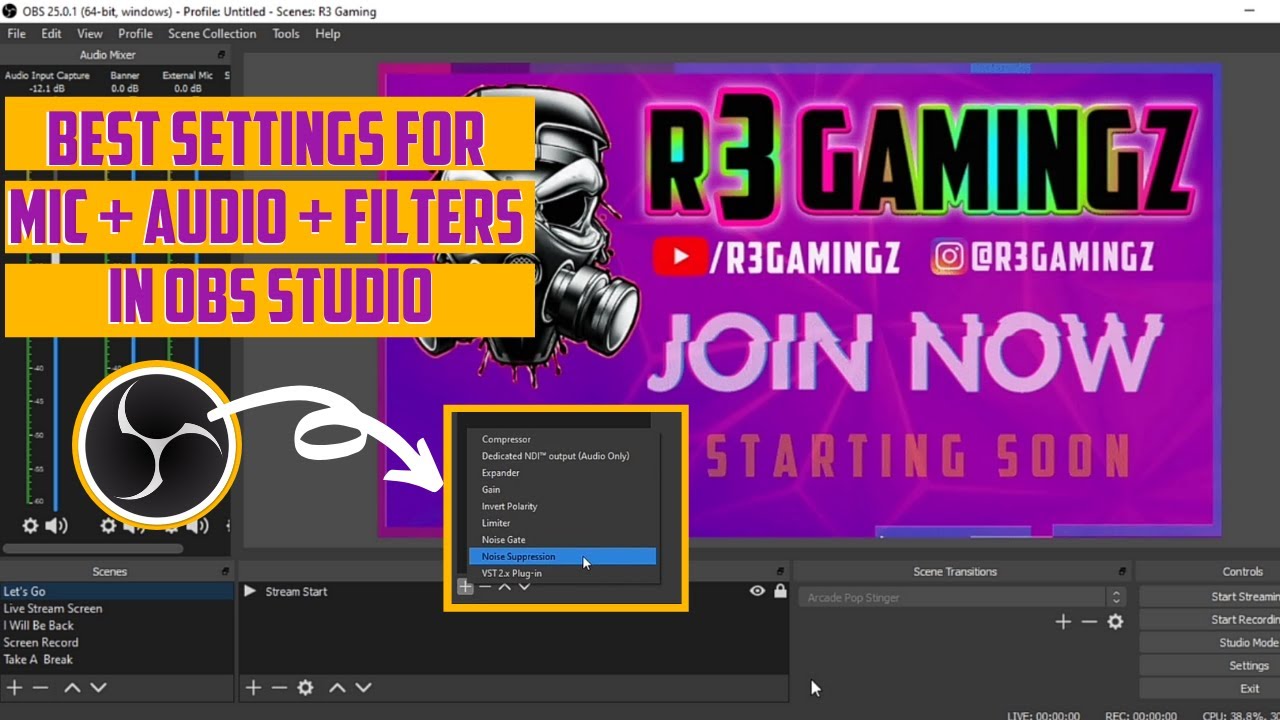The image size is (1280, 720).
Task: Open the File menu
Action: point(16,33)
